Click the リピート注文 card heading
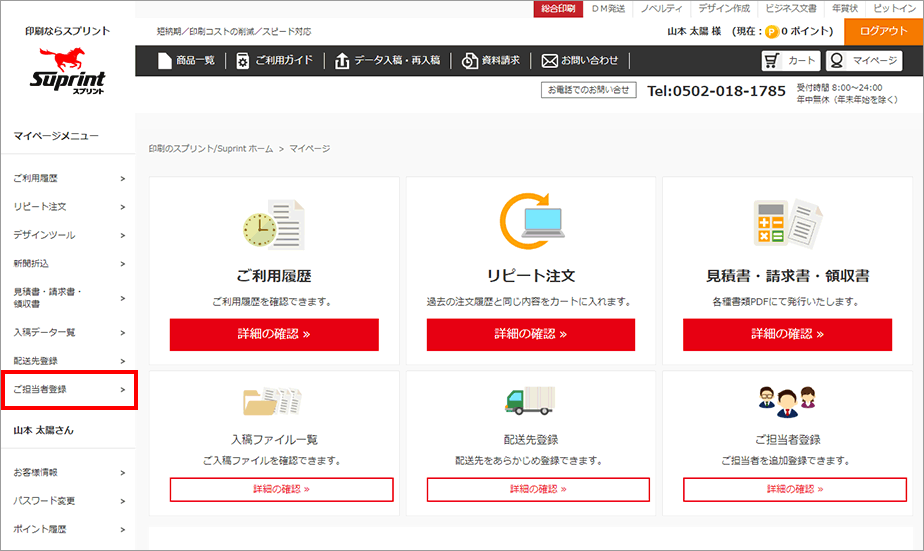This screenshot has height=551, width=924. point(531,276)
